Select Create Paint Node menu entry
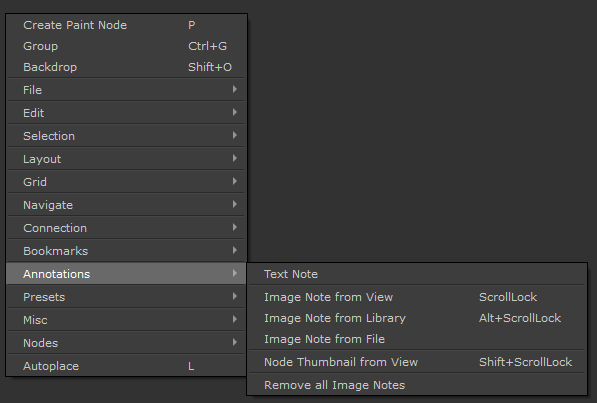Viewport: 597px width, 403px height. (x=126, y=25)
